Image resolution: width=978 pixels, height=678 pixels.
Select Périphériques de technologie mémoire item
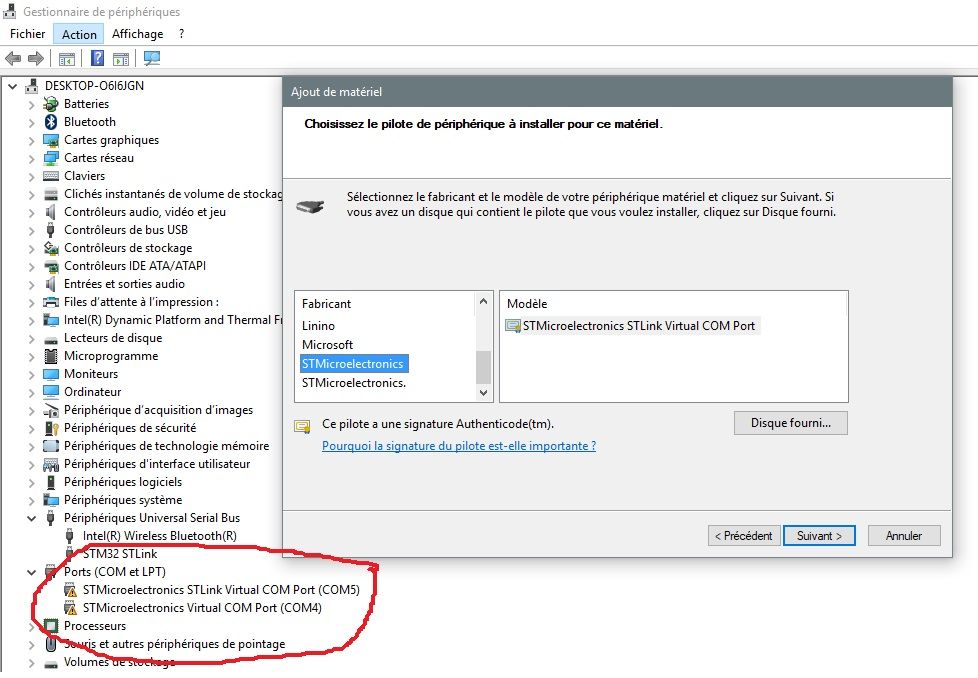pos(167,446)
